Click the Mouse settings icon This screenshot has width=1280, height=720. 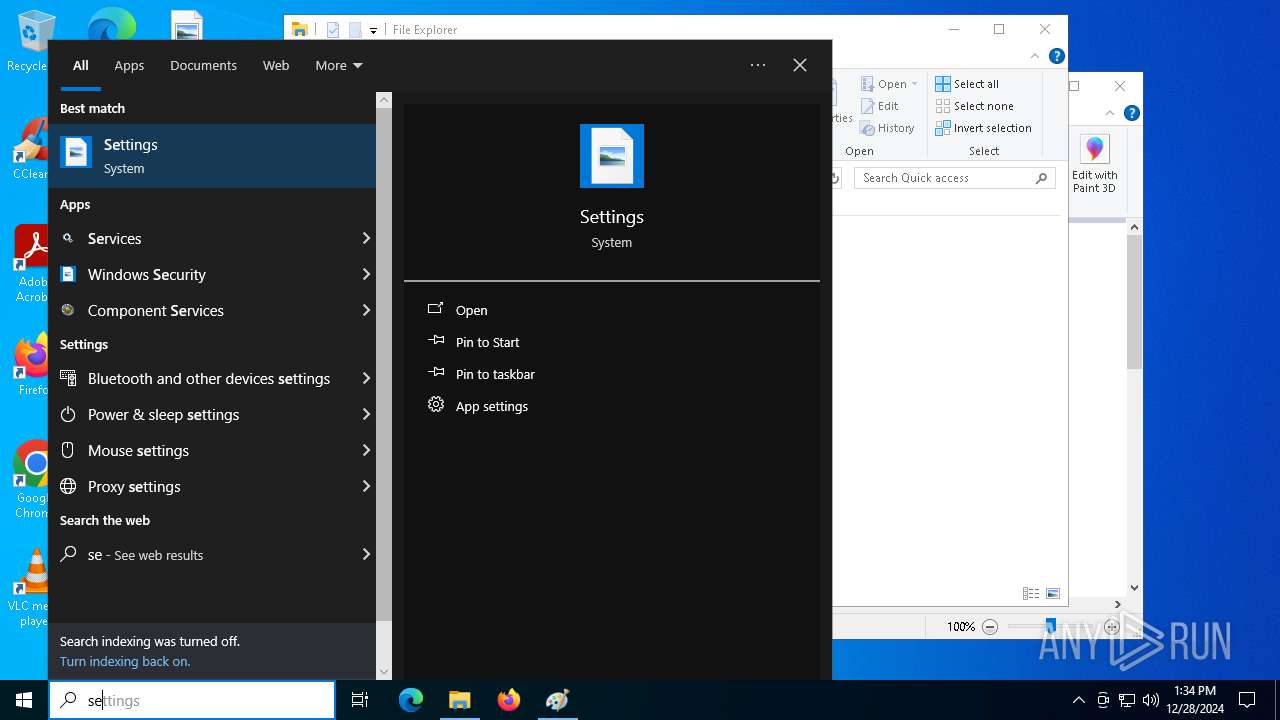68,450
